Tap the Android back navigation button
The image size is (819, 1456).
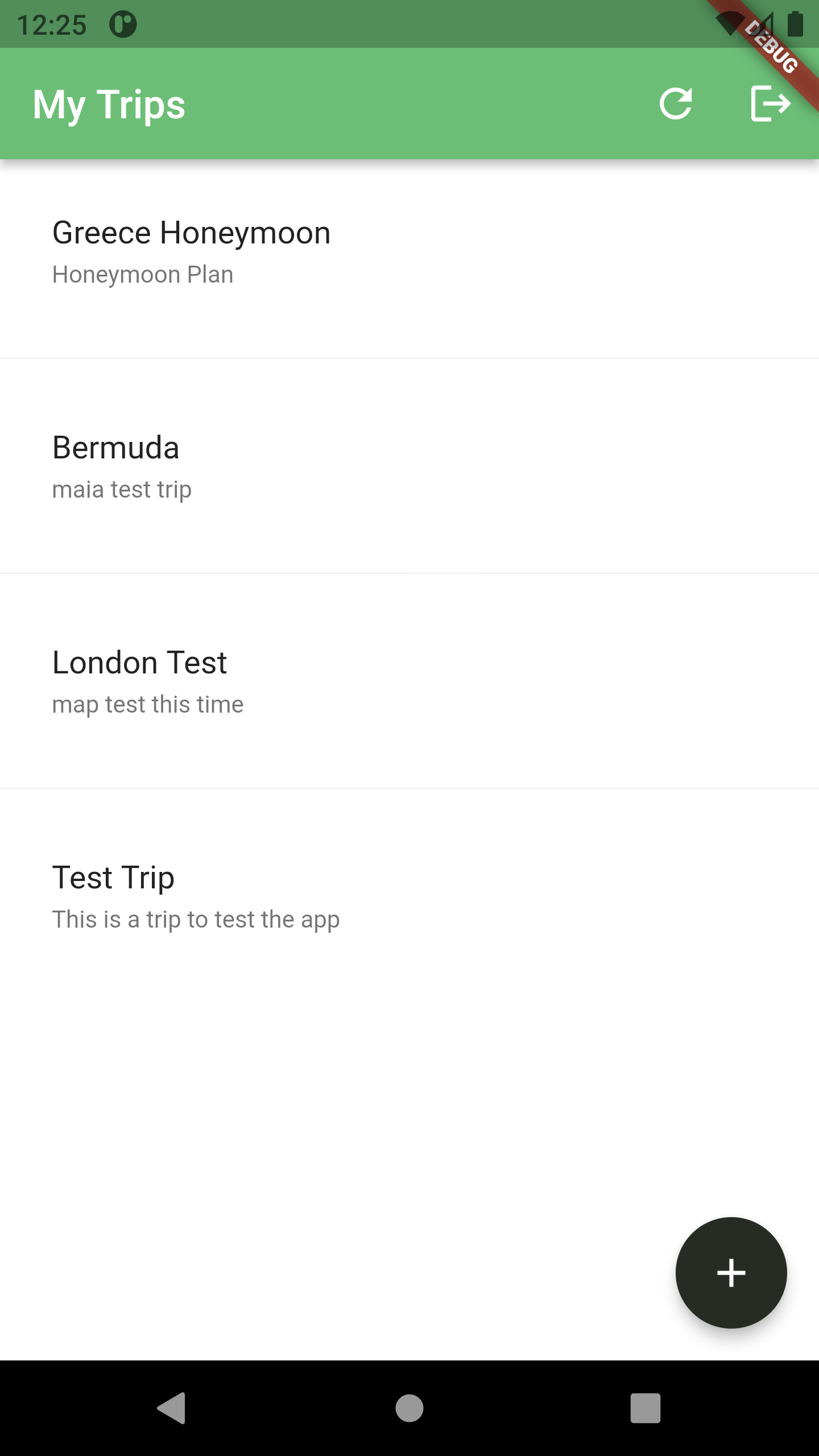172,1408
